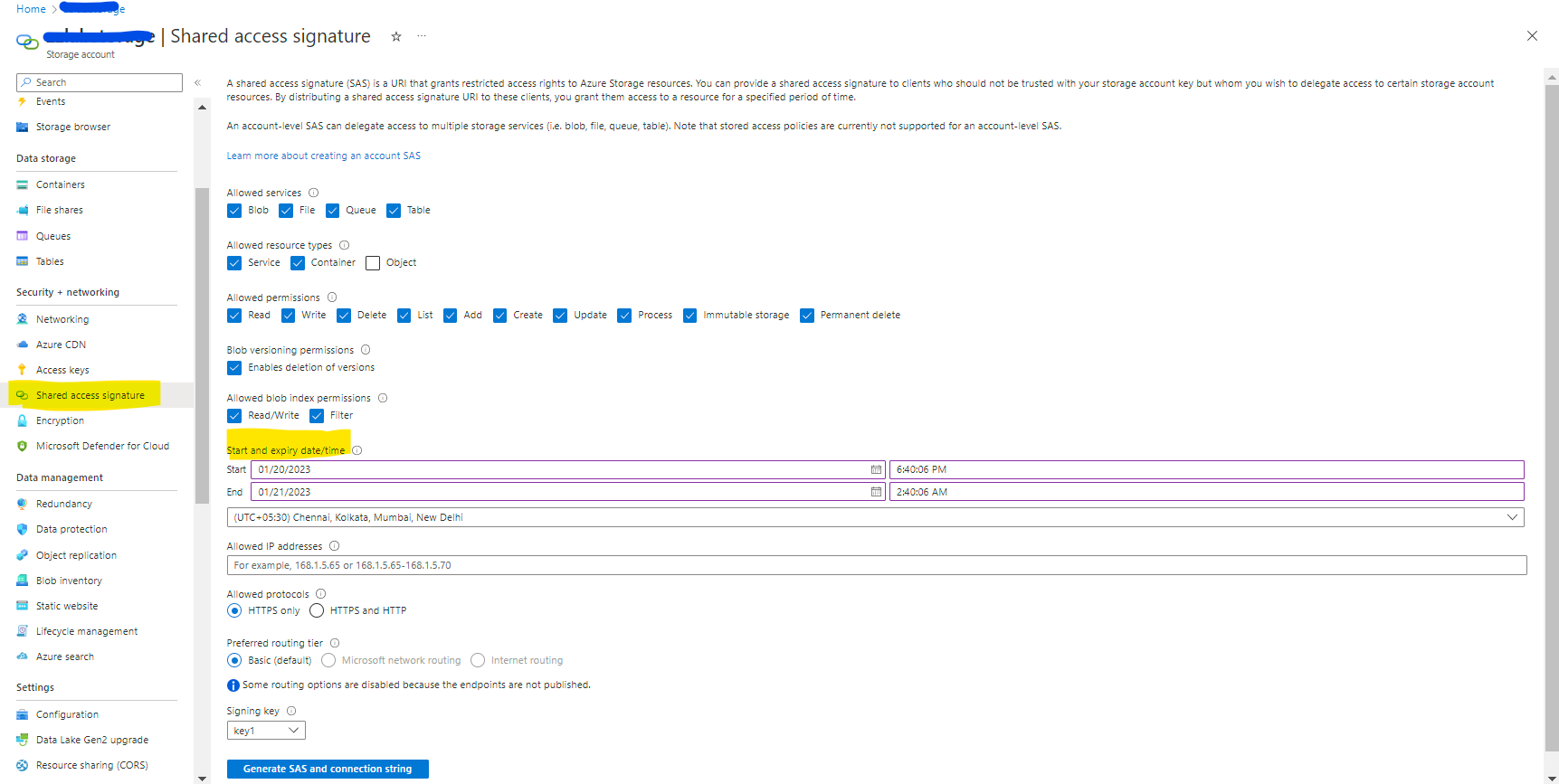The image size is (1559, 784).
Task: Click the End date 01/21/2023 field
Action: (567, 492)
